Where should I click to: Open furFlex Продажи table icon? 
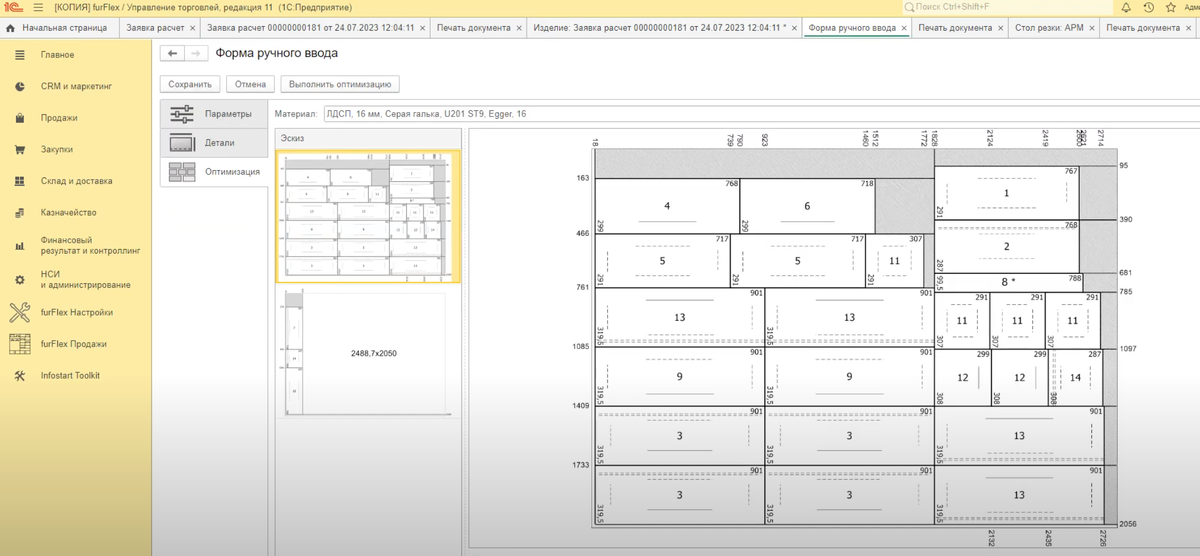[x=20, y=344]
